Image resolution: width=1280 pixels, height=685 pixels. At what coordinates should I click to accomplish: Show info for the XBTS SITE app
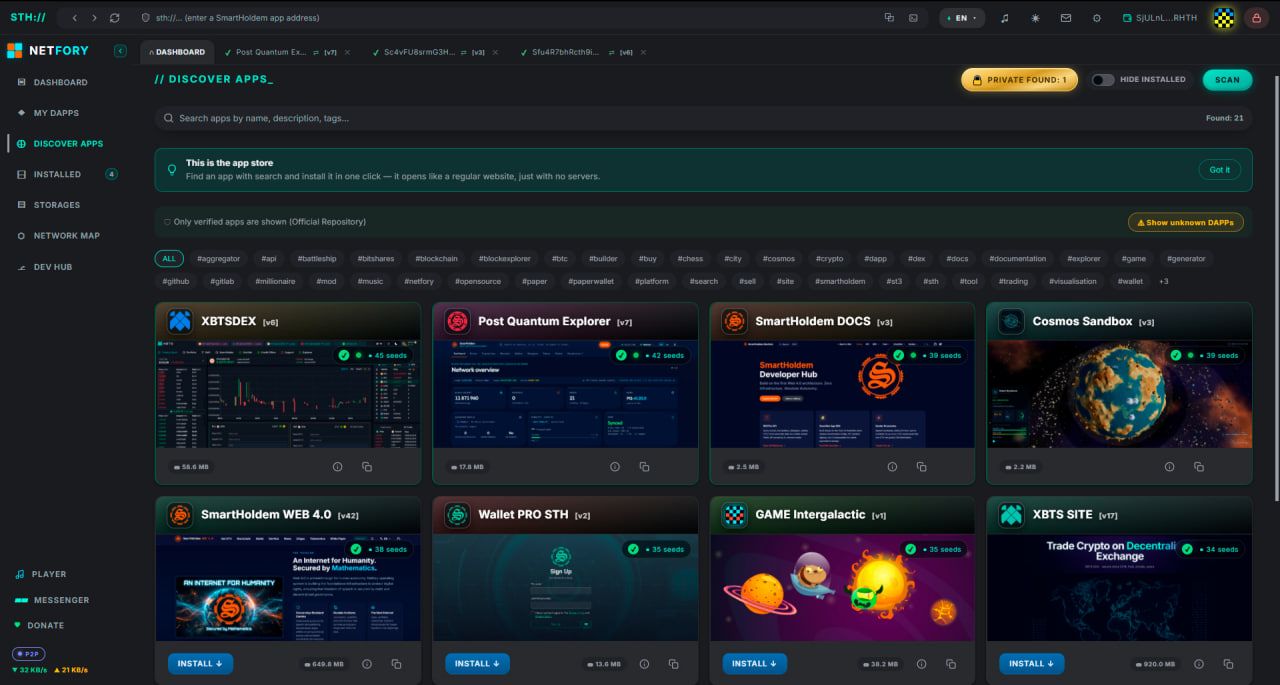click(1199, 664)
